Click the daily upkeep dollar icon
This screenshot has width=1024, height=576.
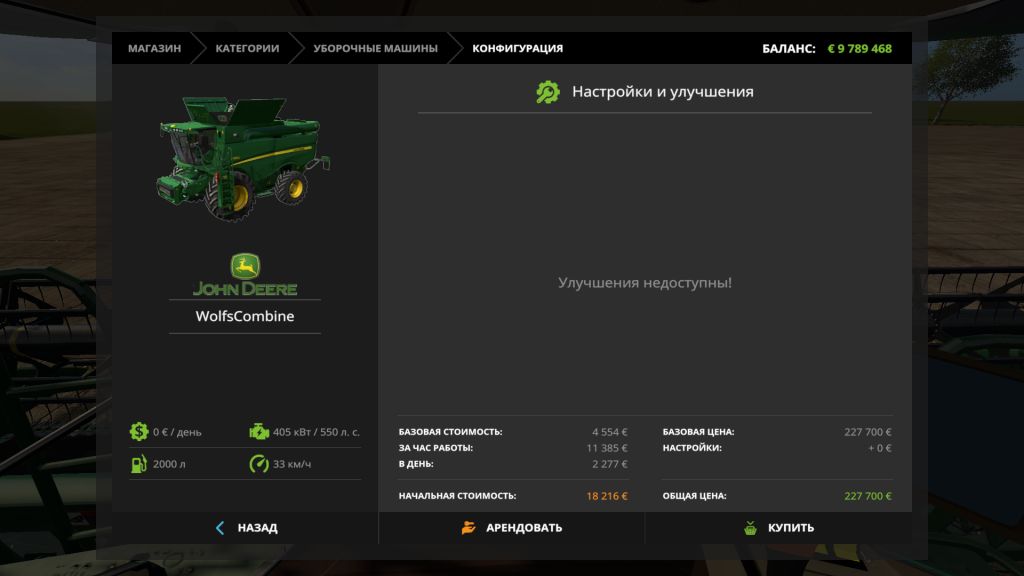click(x=139, y=432)
